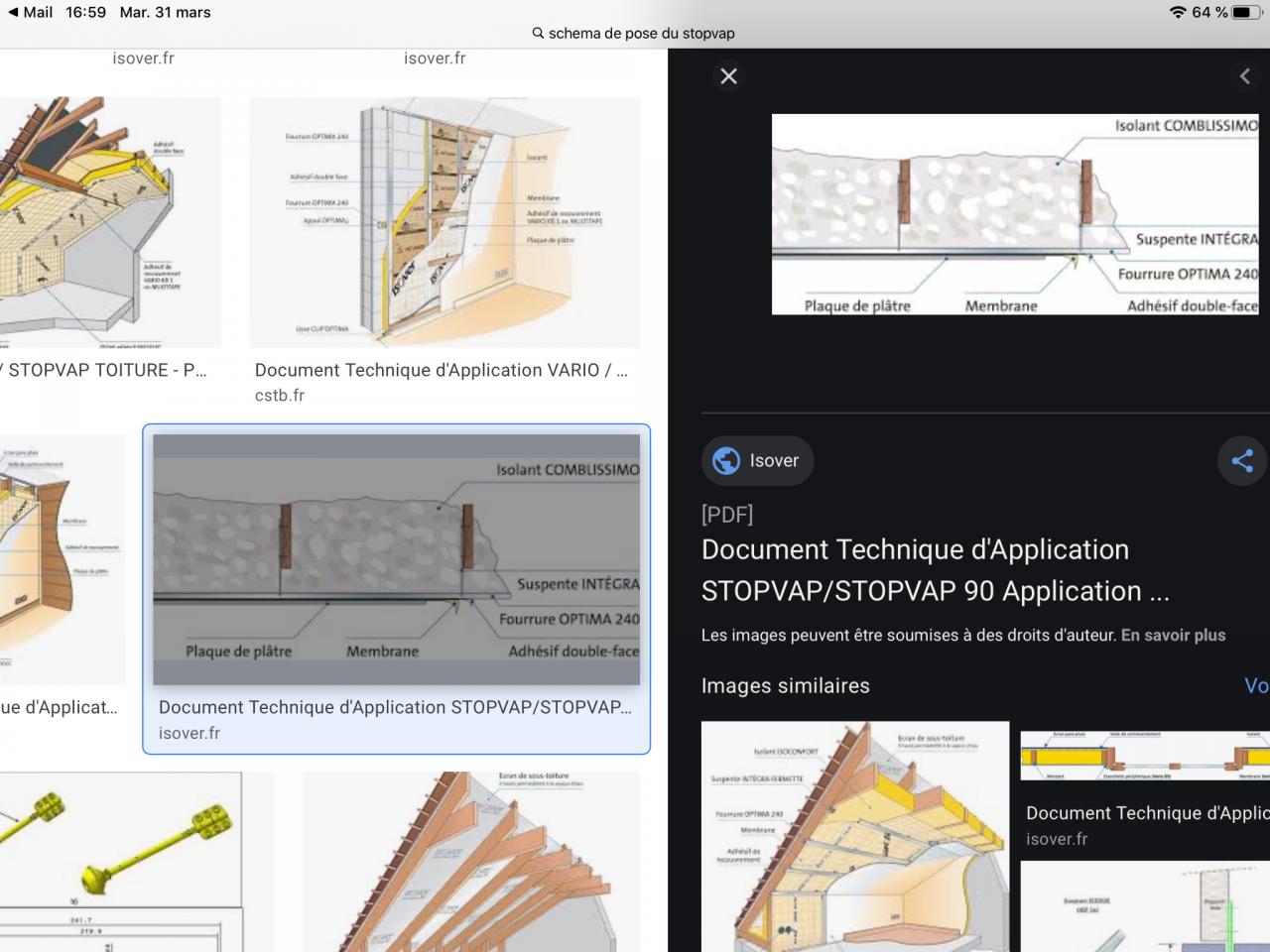Click the cstb.fr source label

click(280, 395)
